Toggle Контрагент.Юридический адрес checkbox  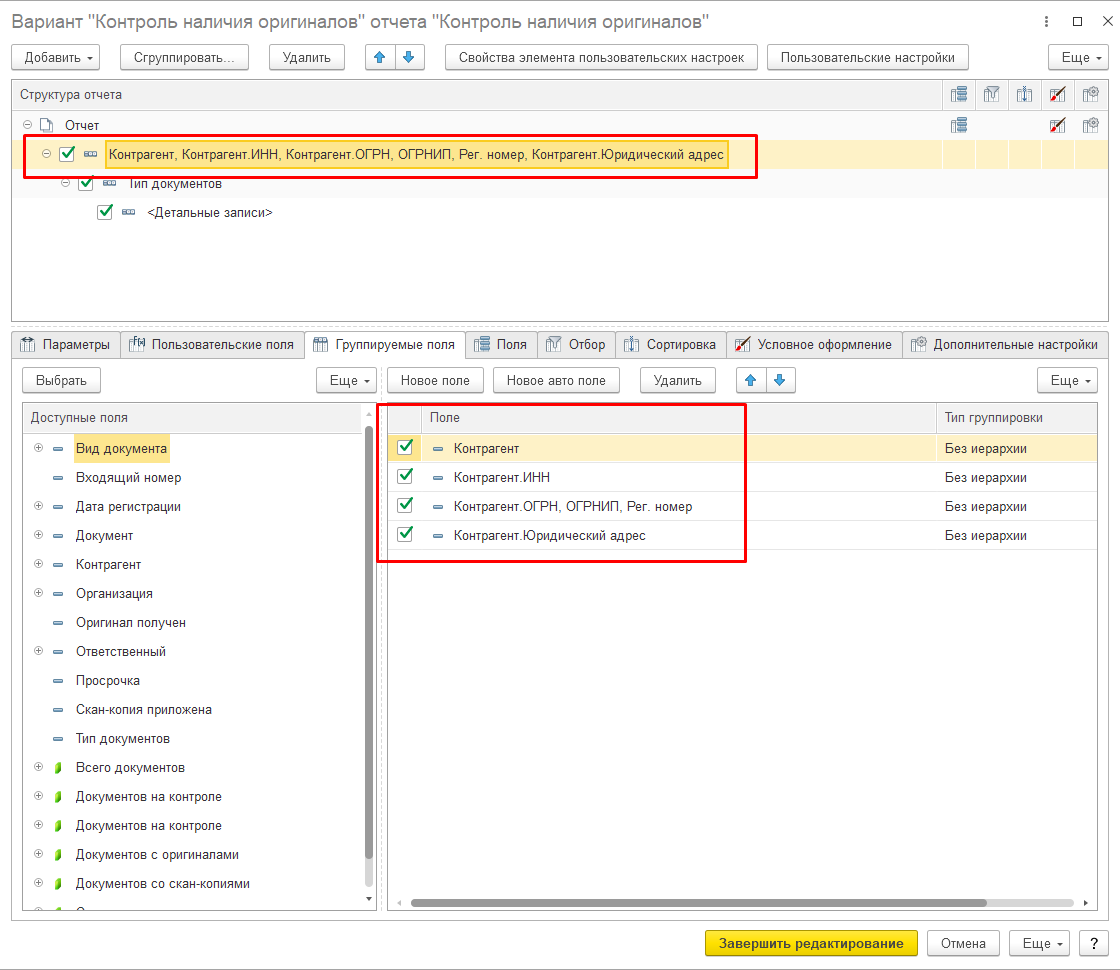coord(405,534)
